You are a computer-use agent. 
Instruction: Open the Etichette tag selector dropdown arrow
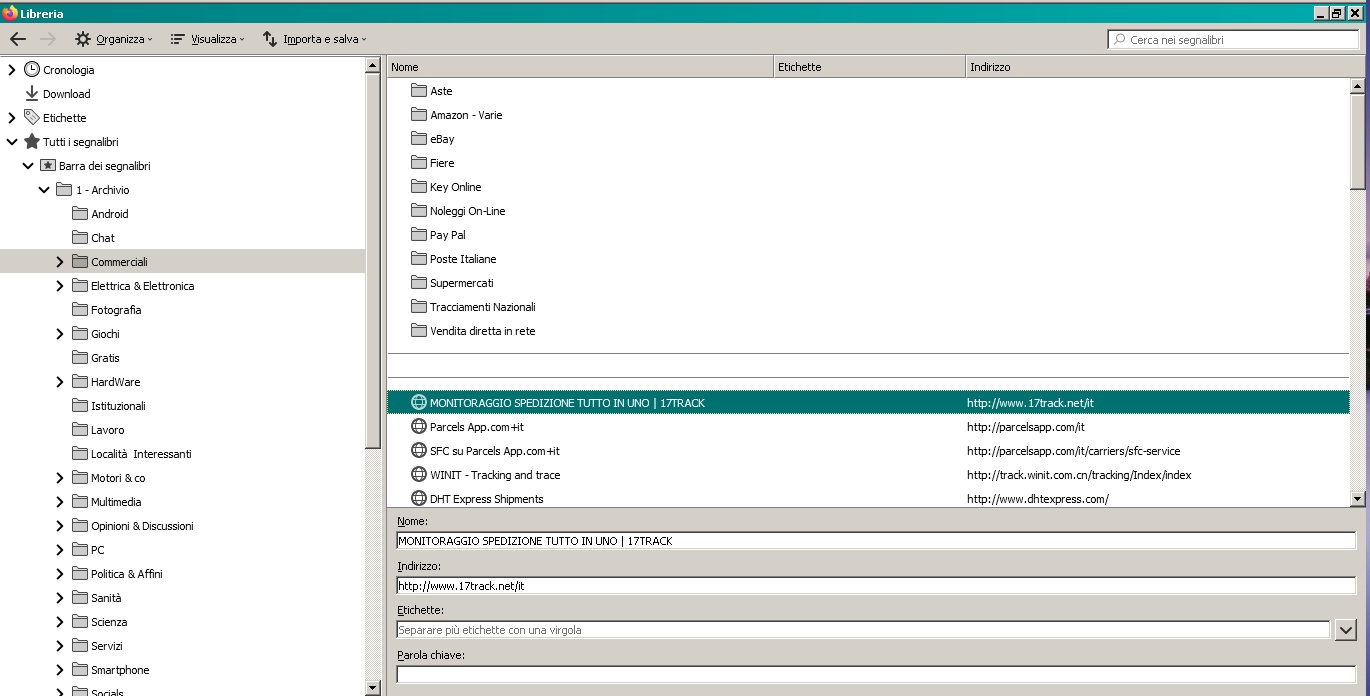(x=1345, y=630)
